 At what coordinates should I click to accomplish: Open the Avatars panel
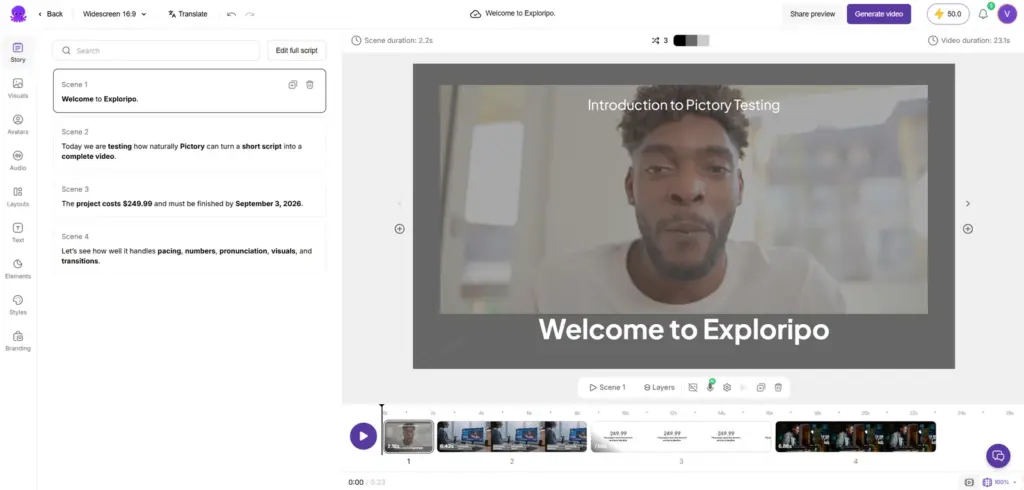tap(18, 124)
